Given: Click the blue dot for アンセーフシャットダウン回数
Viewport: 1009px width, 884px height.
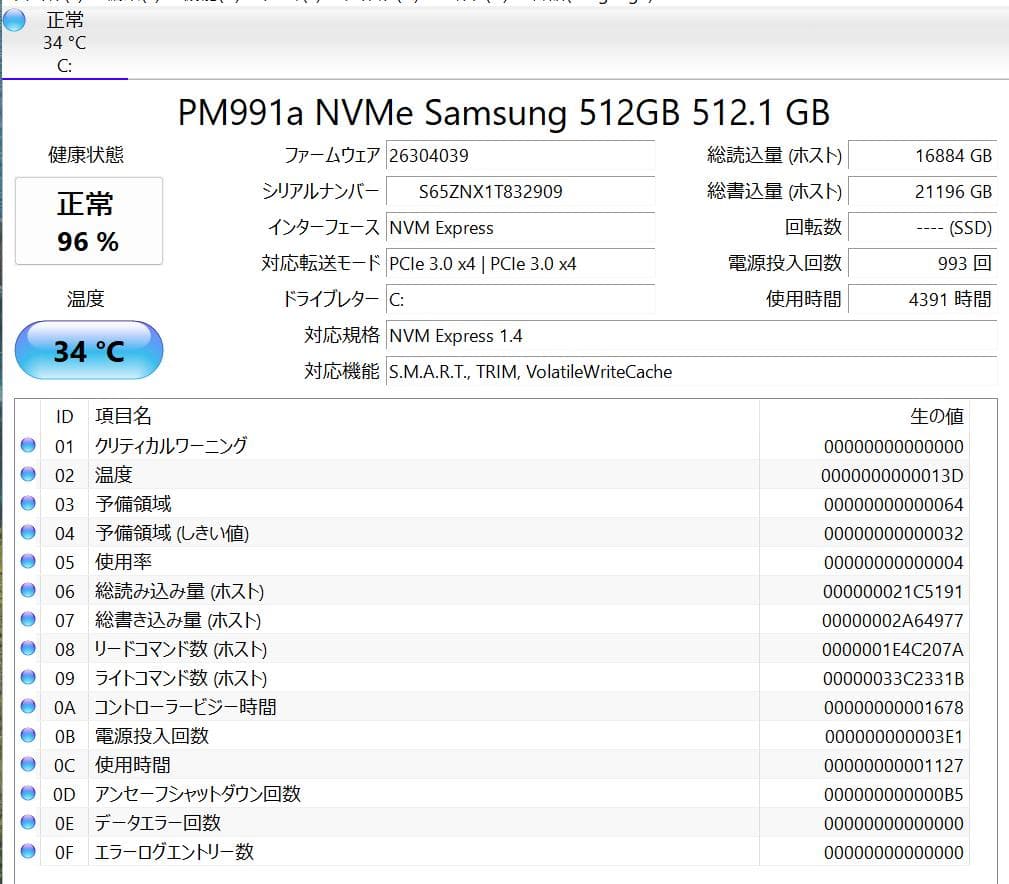Looking at the screenshot, I should point(27,793).
